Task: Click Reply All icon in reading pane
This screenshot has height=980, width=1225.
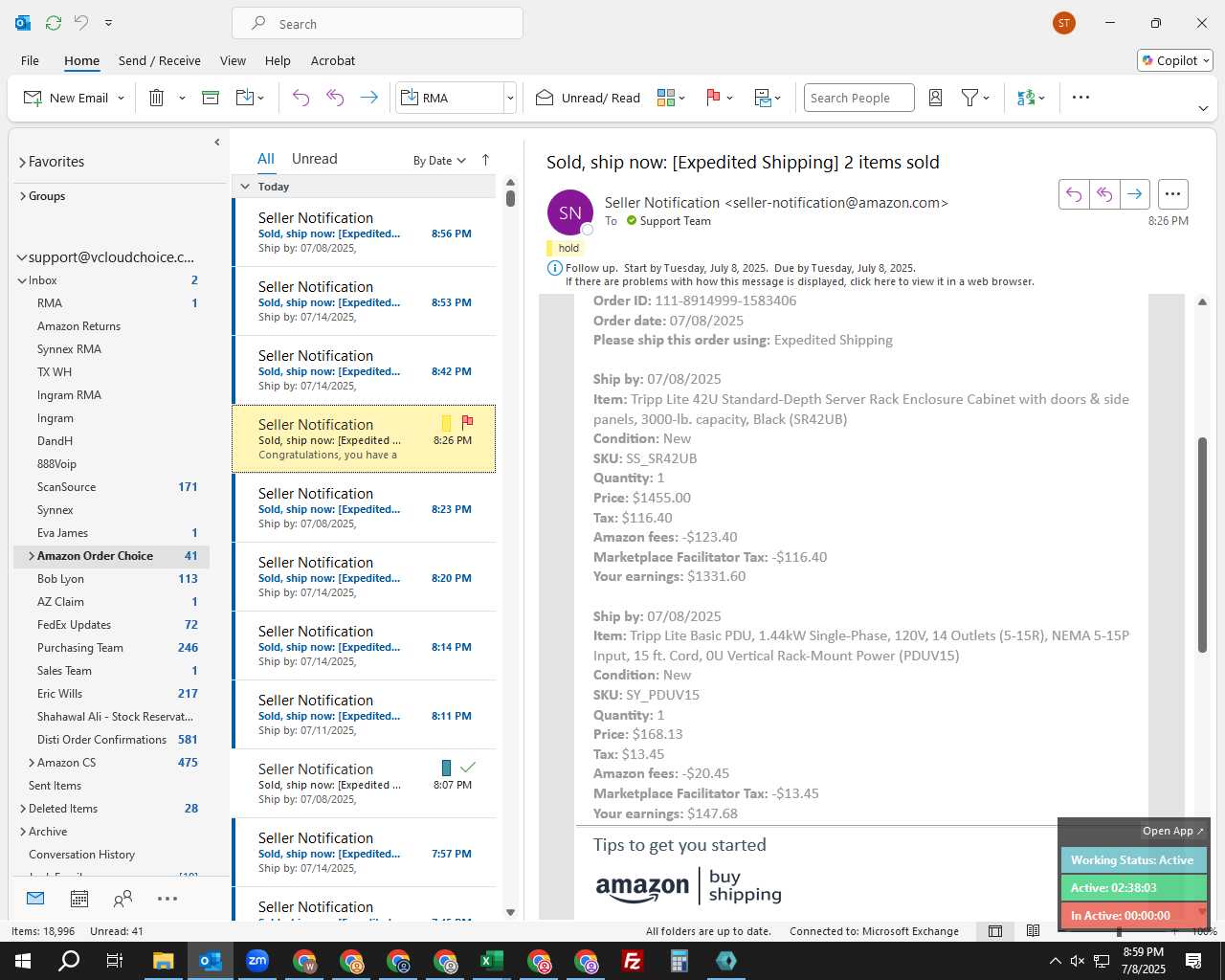Action: 1104,194
